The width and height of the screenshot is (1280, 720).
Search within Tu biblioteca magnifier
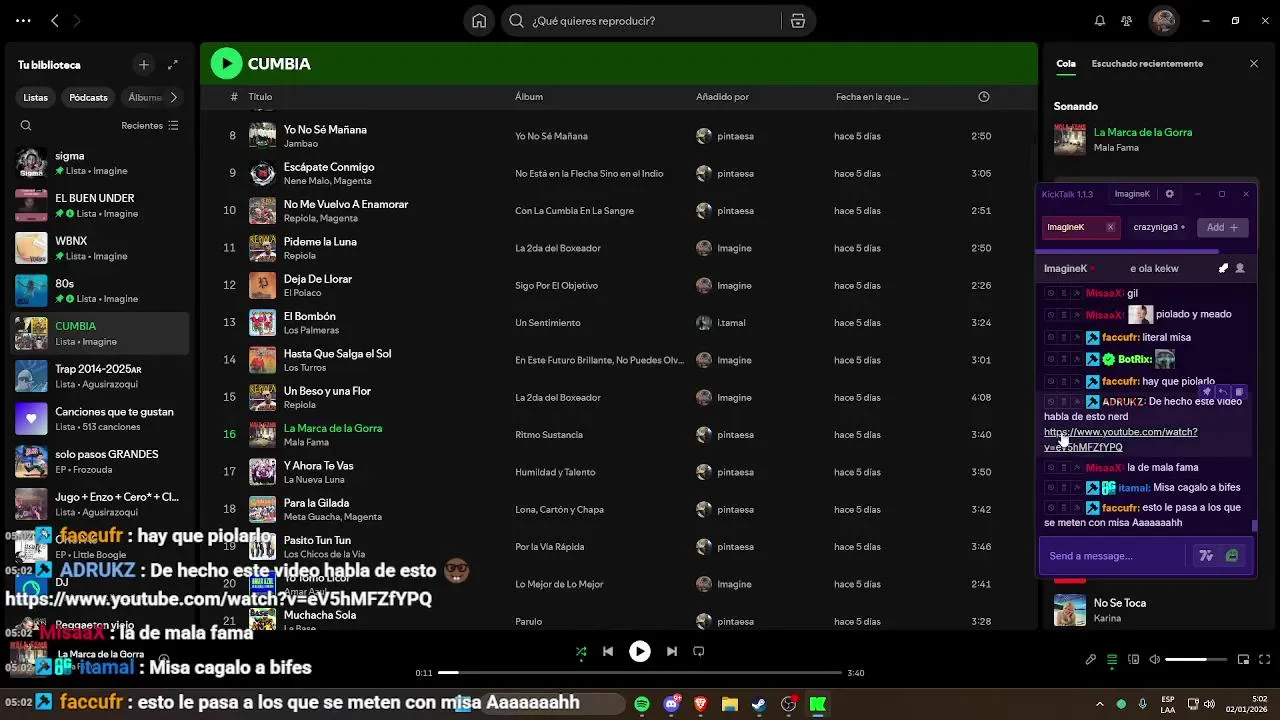point(26,126)
